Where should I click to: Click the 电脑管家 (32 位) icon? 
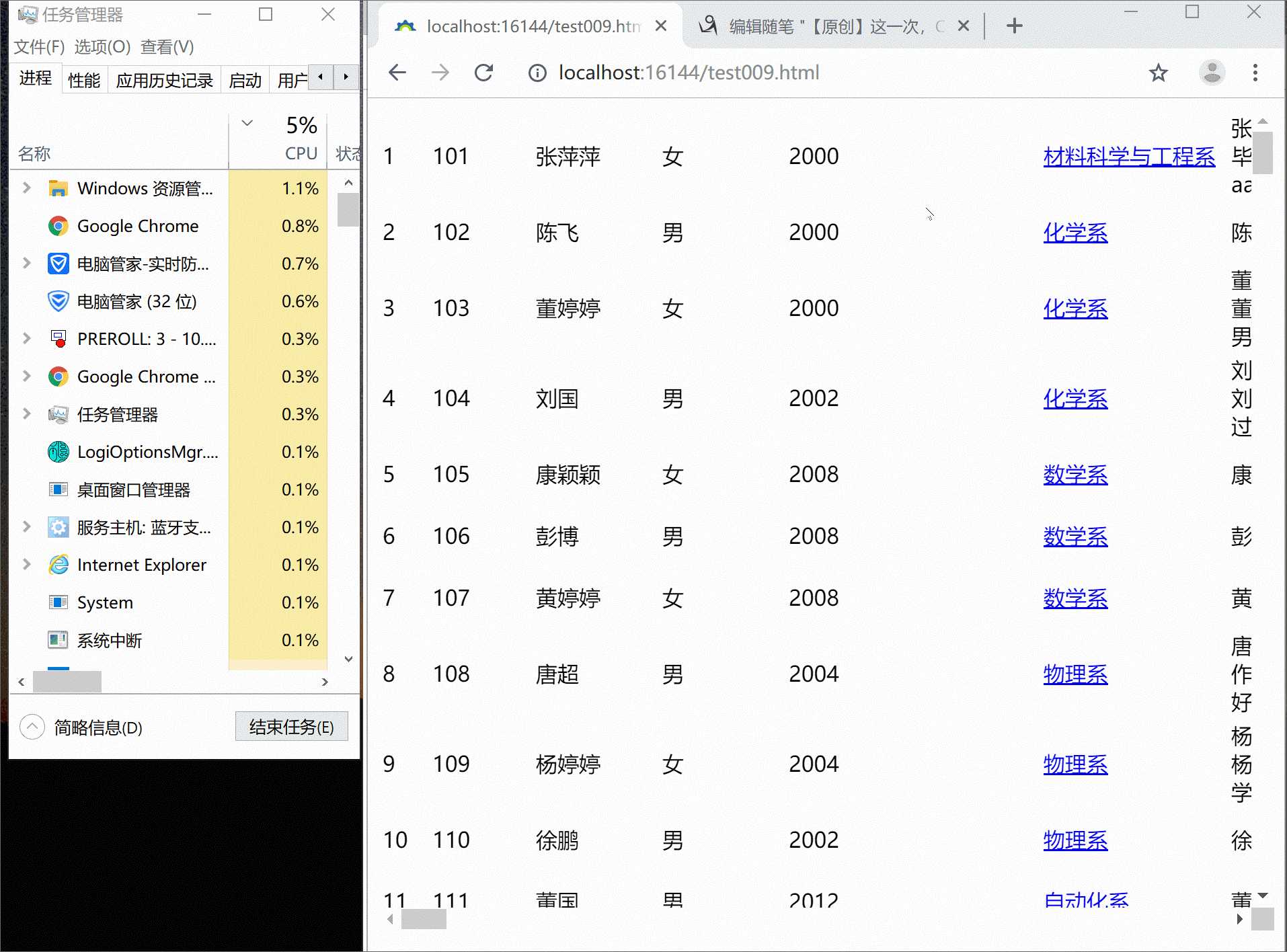58,302
